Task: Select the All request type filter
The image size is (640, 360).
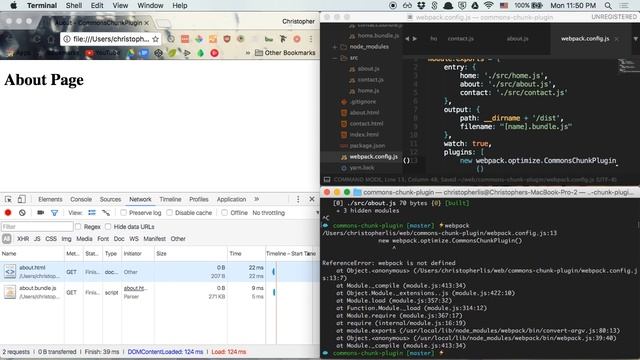Action: coord(7,239)
